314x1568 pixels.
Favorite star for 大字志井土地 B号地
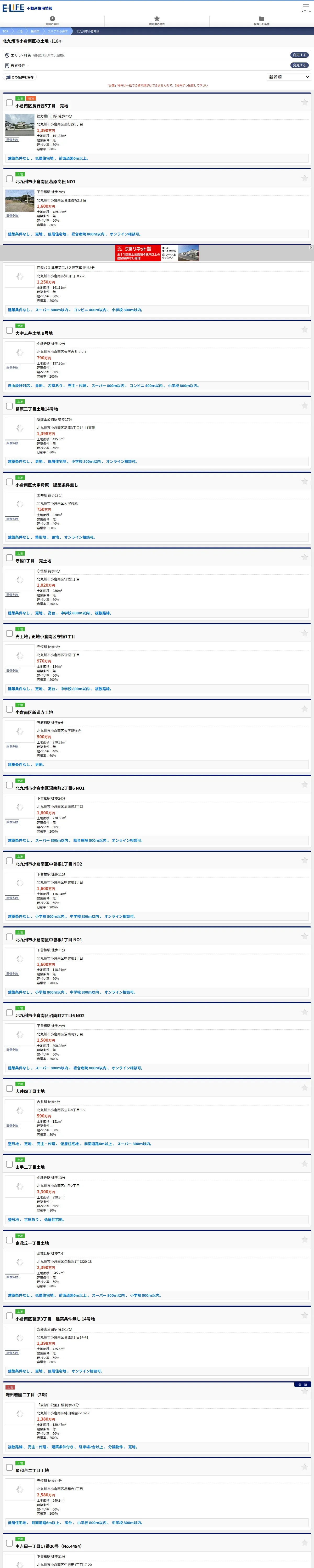pos(304,329)
